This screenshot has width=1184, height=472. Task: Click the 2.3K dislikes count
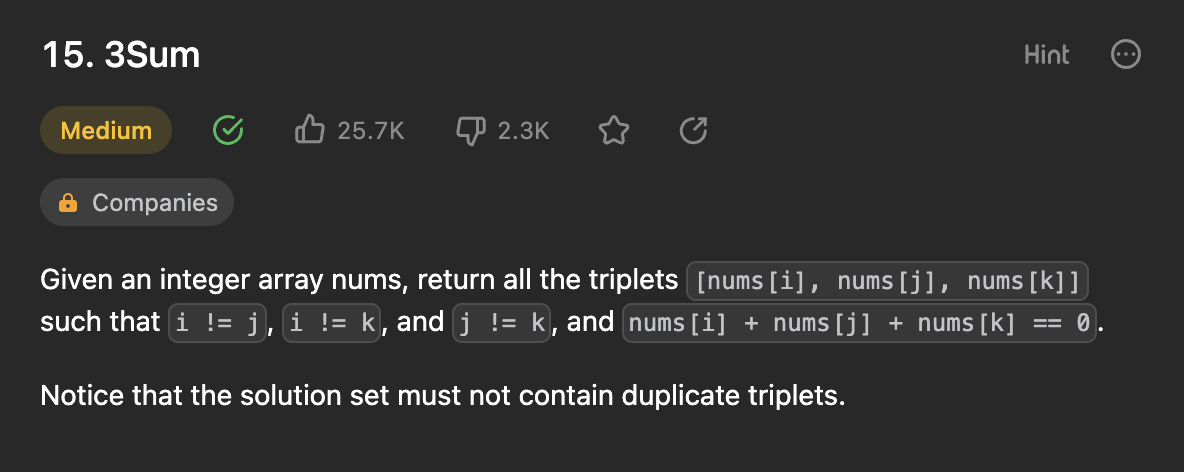523,131
